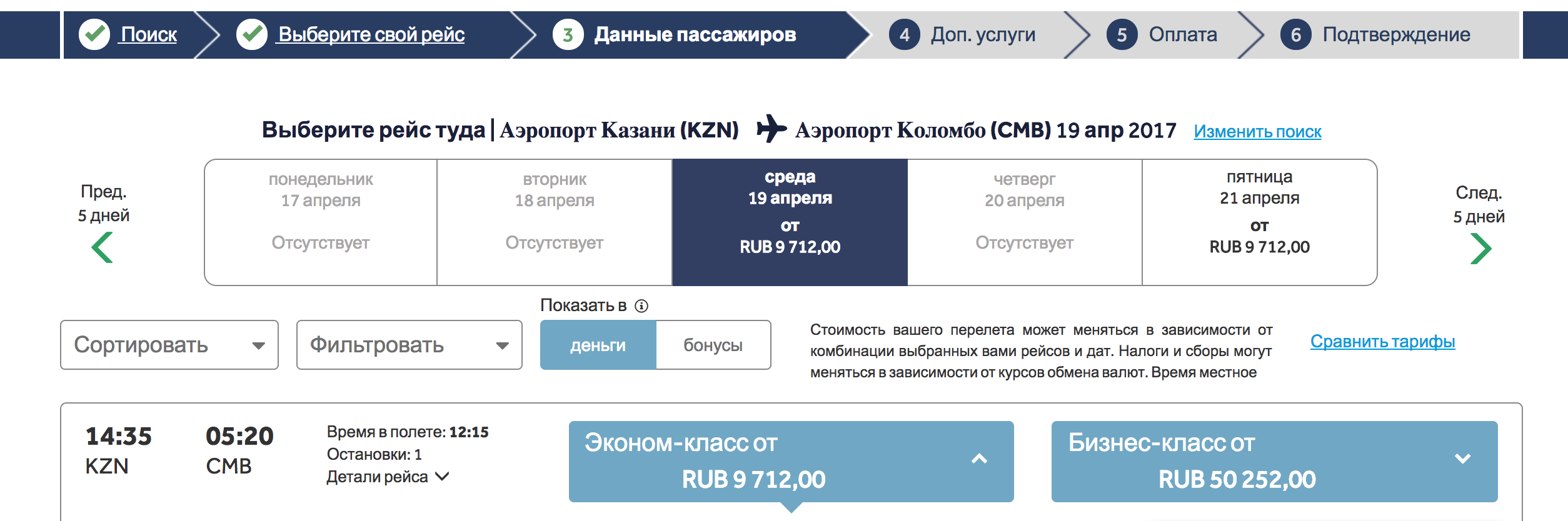
Task: Expand Детали рейса flight details
Action: tap(388, 477)
